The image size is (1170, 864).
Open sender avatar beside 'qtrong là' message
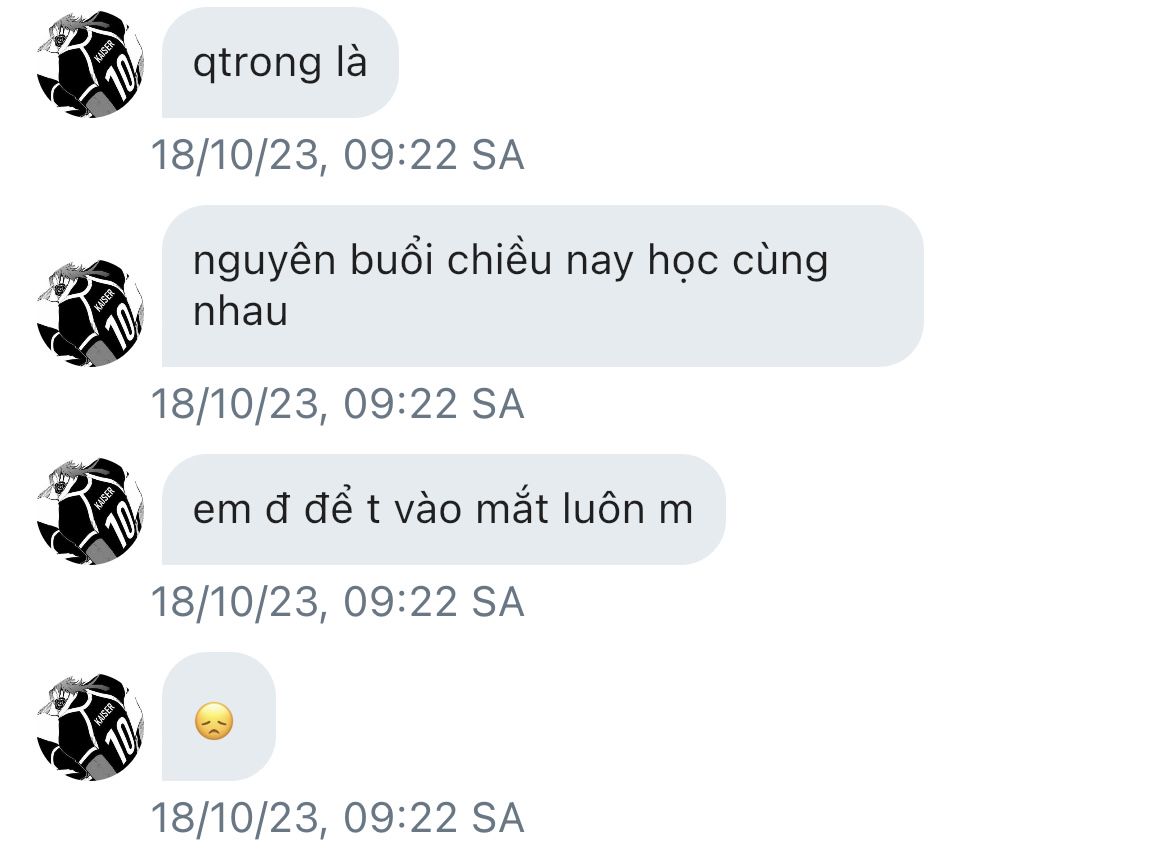point(90,64)
